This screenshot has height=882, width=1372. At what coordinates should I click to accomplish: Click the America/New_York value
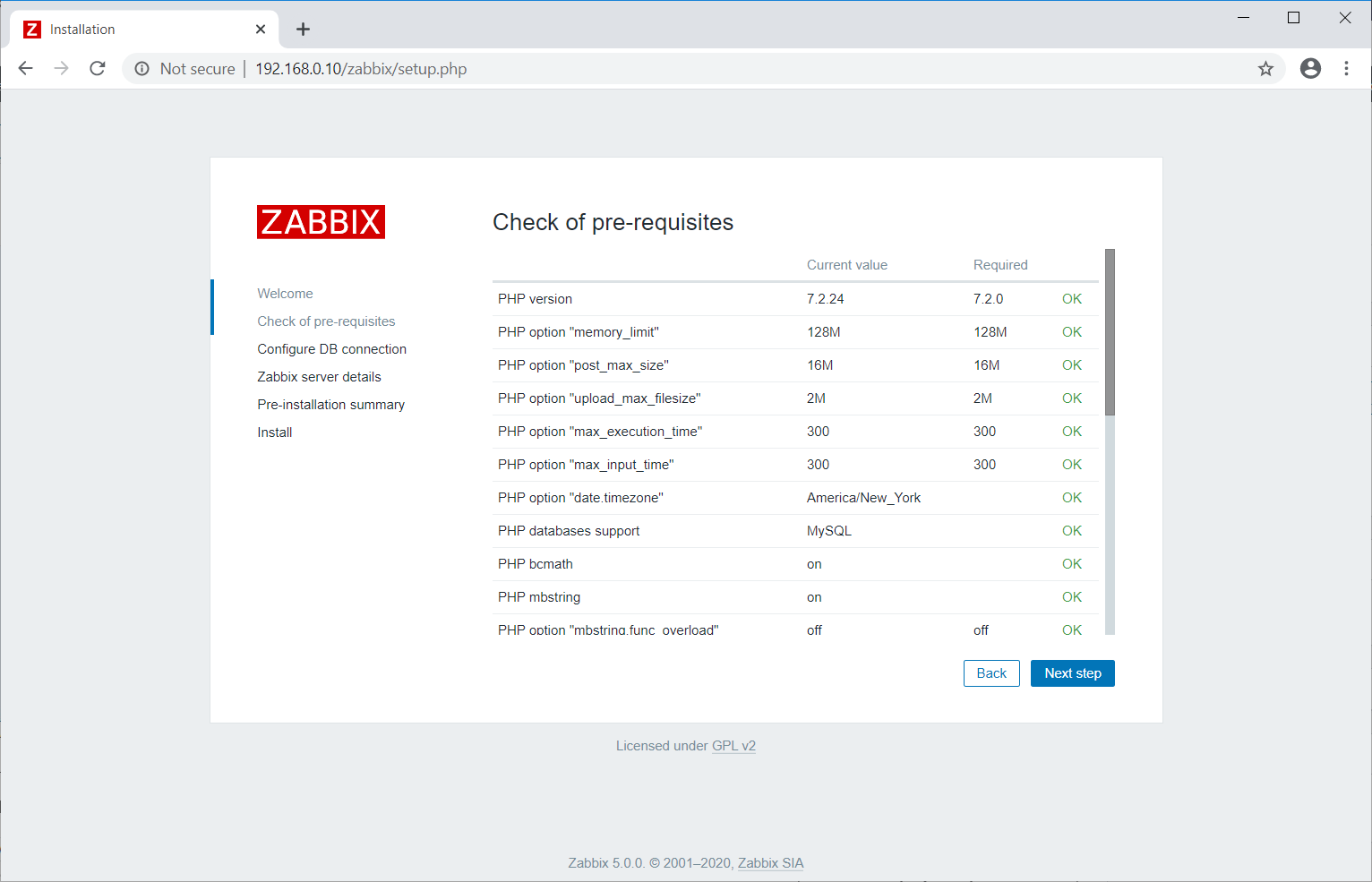pyautogui.click(x=863, y=498)
